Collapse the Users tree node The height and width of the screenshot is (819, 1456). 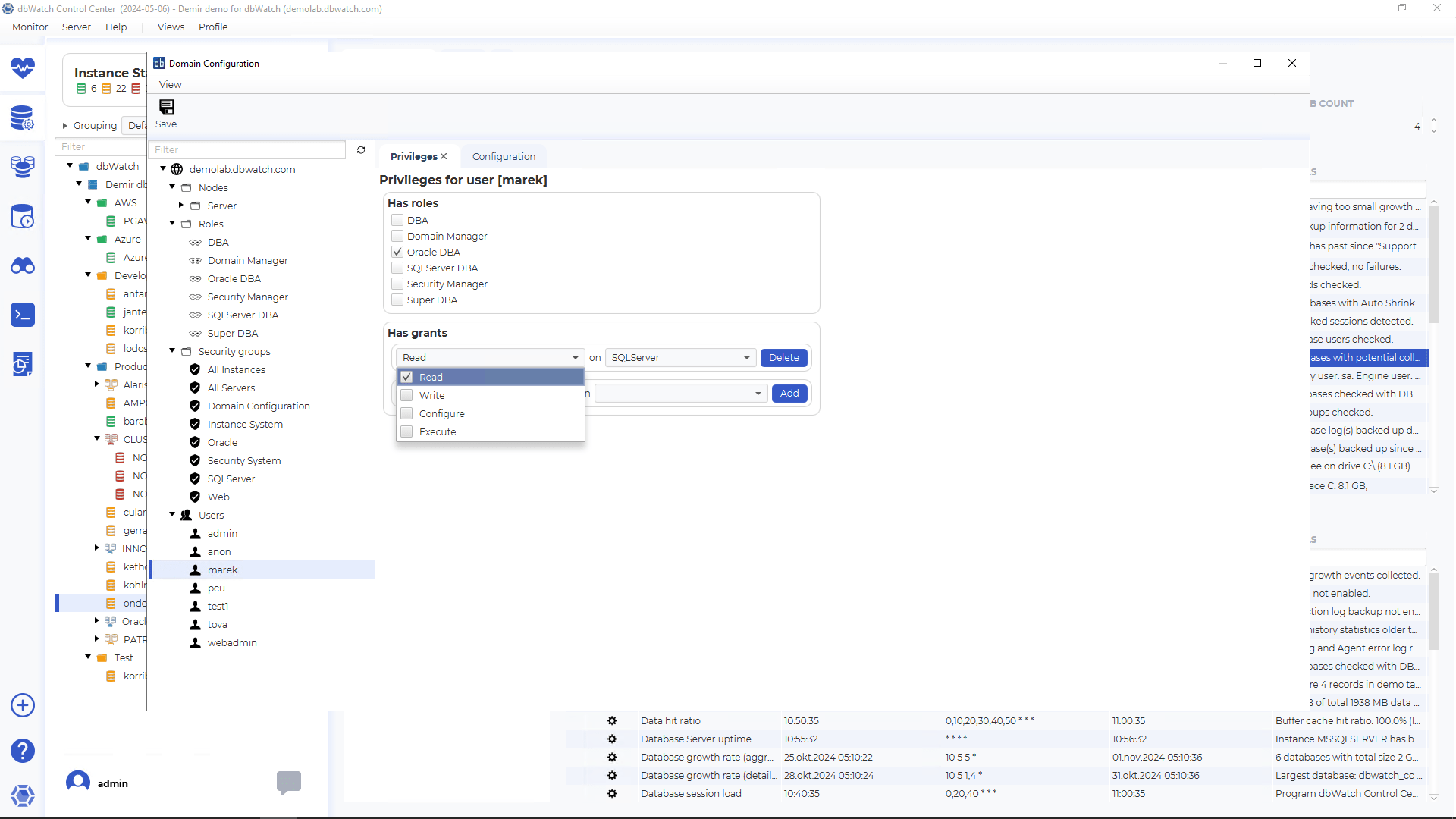[172, 515]
